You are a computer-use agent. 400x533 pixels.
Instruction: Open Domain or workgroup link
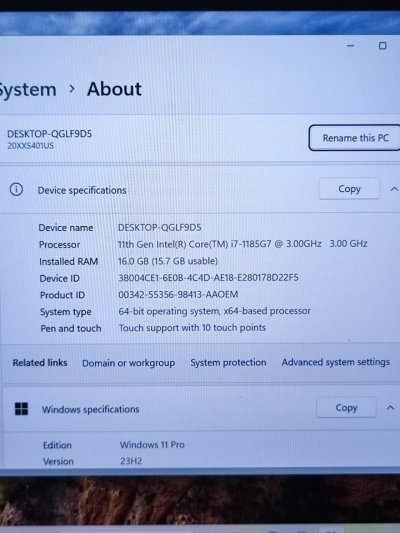point(128,363)
